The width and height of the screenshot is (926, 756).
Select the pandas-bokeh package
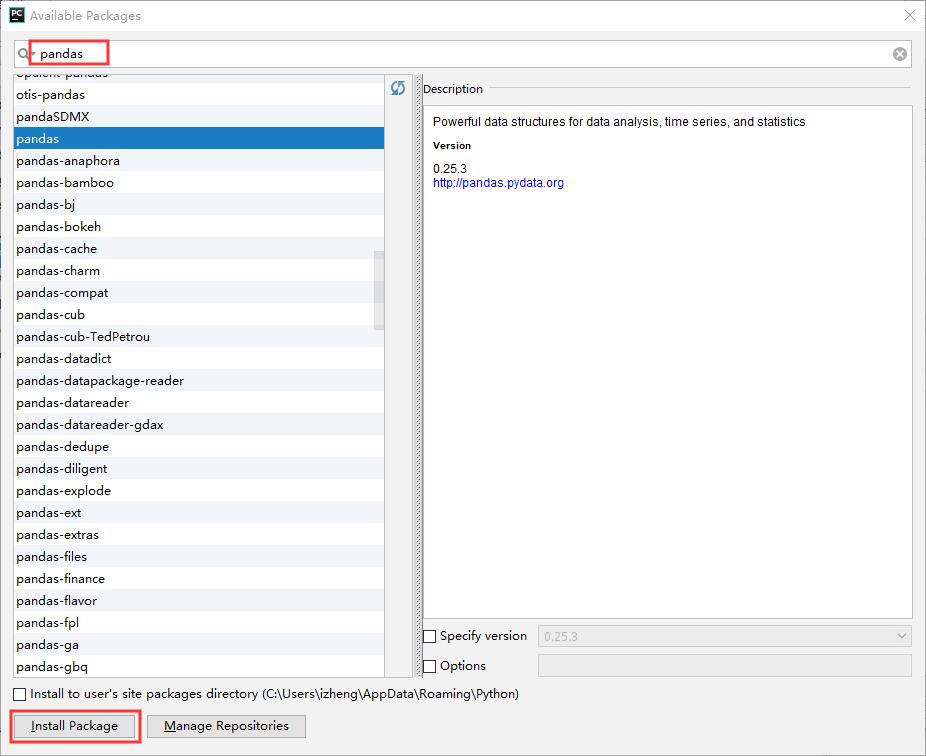[x=198, y=227]
